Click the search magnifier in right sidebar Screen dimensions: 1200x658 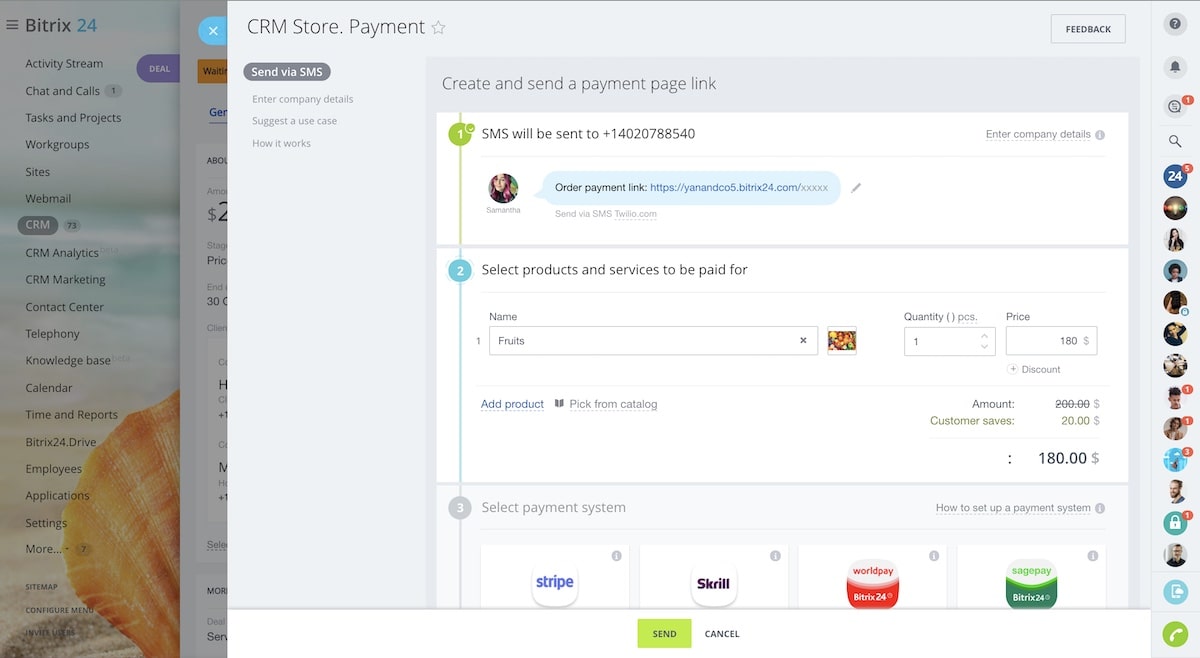pos(1175,142)
